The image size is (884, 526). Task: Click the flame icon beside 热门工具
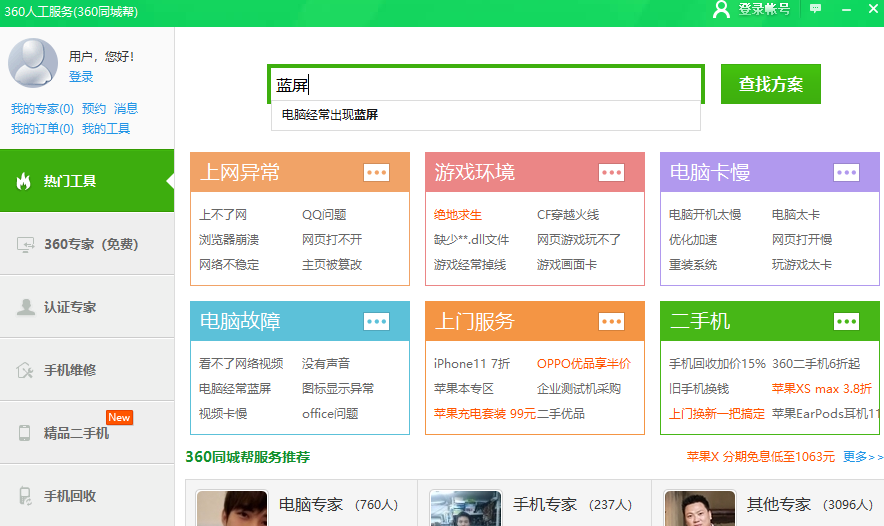tap(24, 181)
